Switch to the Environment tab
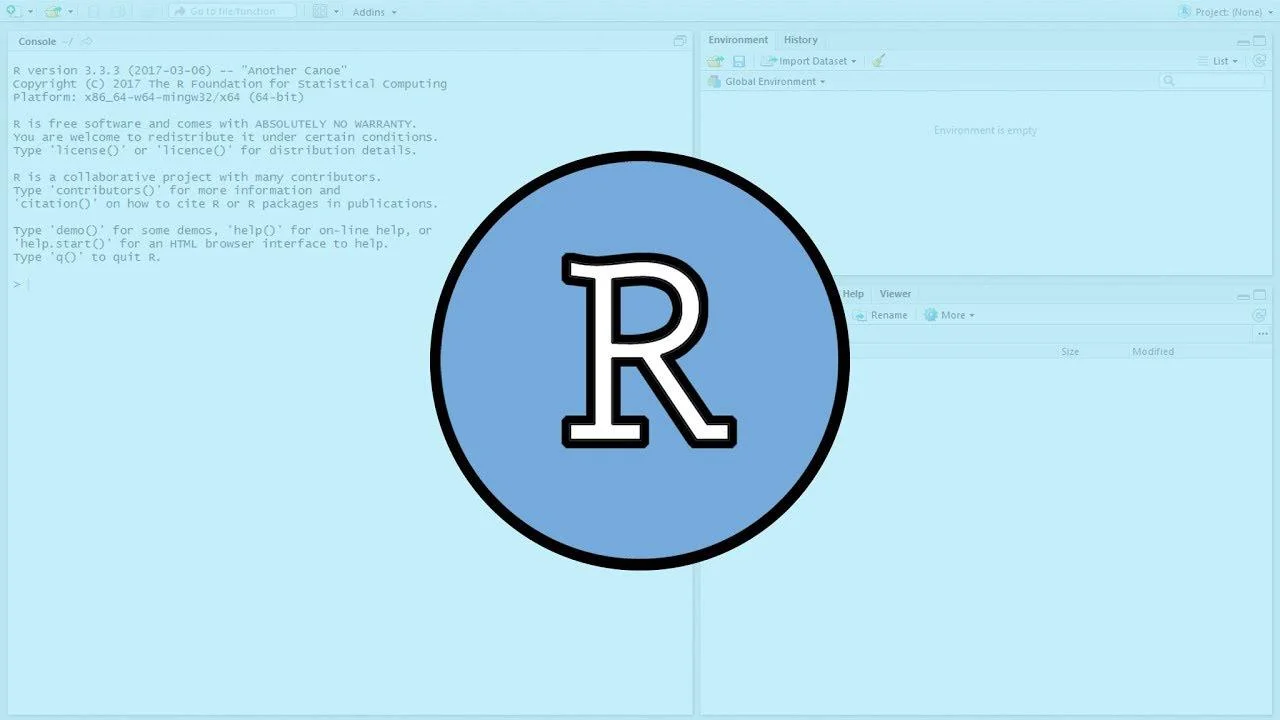Viewport: 1280px width, 720px height. click(738, 40)
